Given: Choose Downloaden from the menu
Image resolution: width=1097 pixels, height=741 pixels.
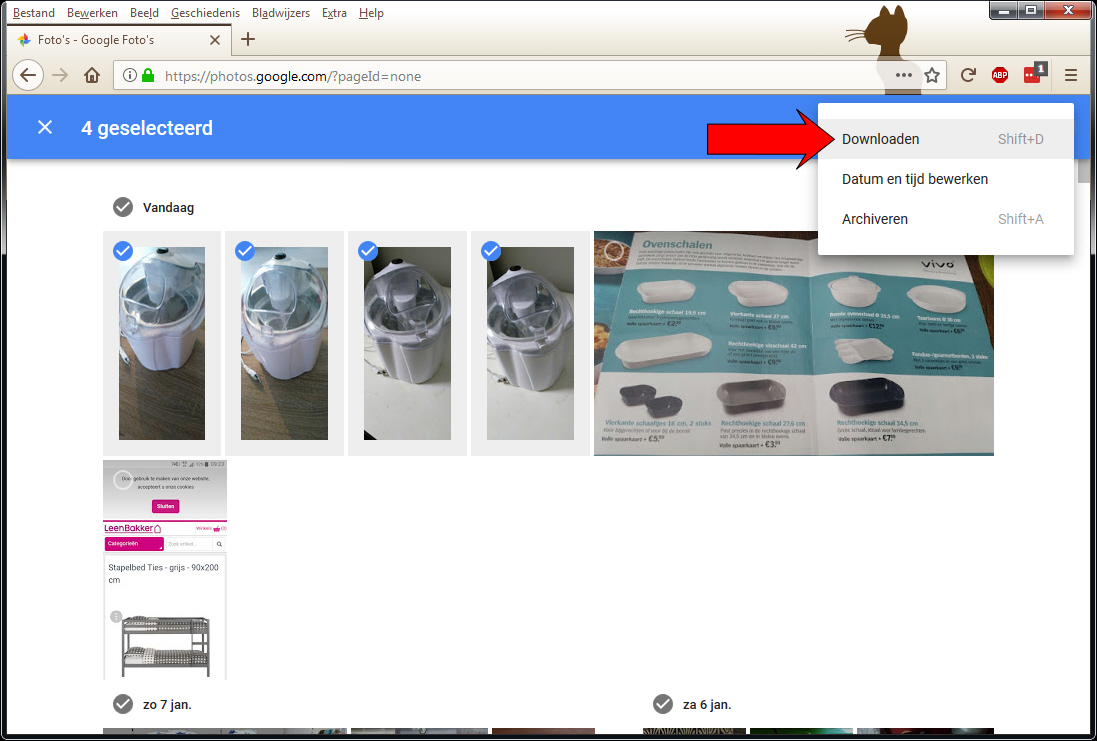Looking at the screenshot, I should click(881, 139).
